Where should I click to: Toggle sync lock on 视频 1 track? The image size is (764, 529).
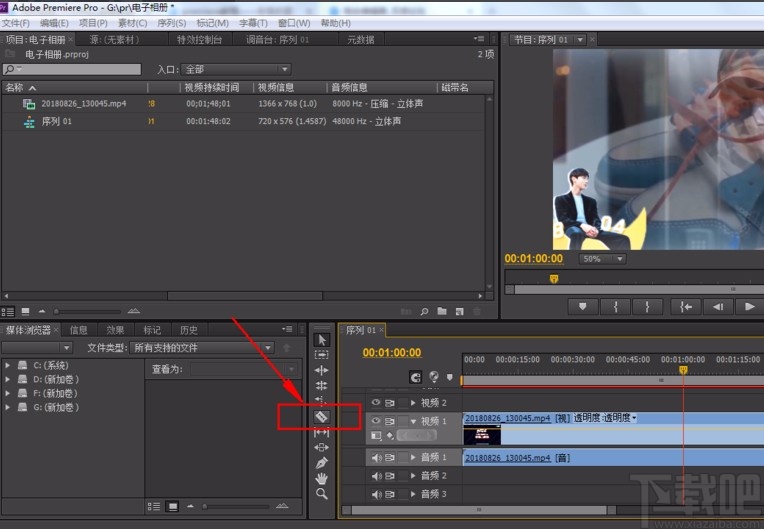point(390,421)
